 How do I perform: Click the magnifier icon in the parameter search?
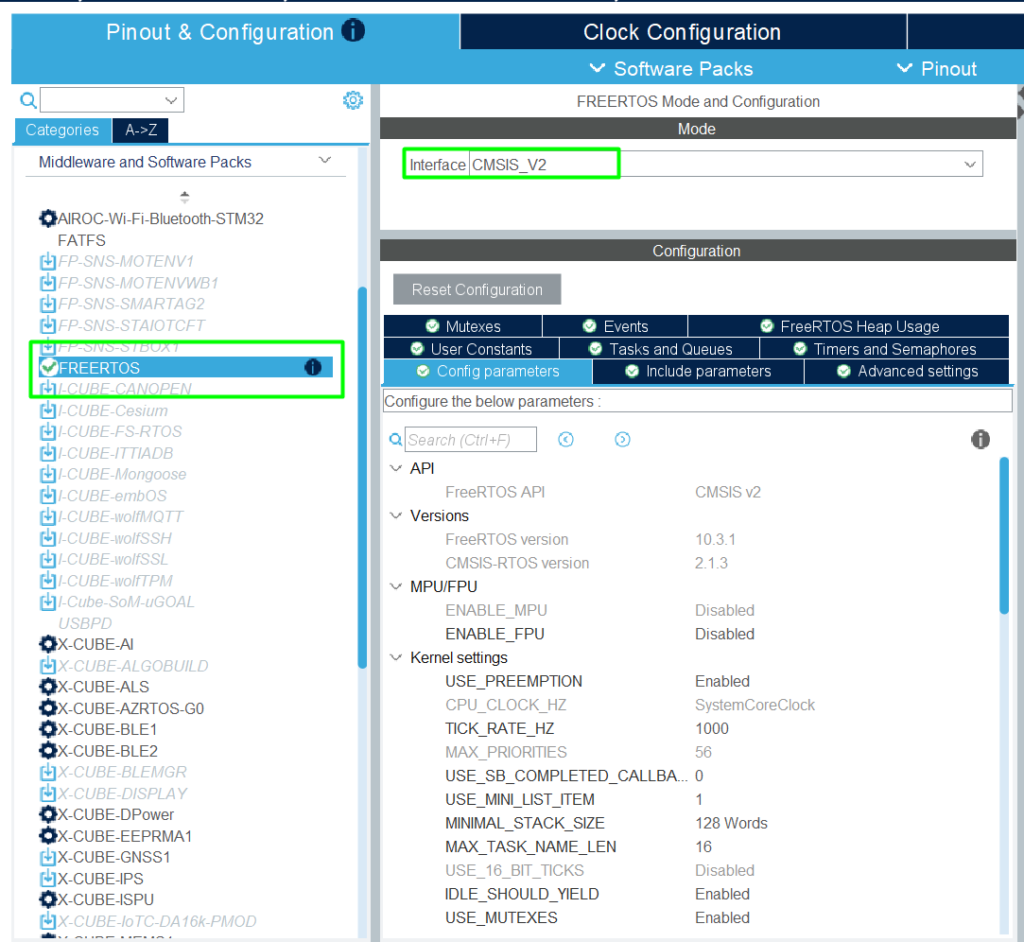click(x=396, y=440)
